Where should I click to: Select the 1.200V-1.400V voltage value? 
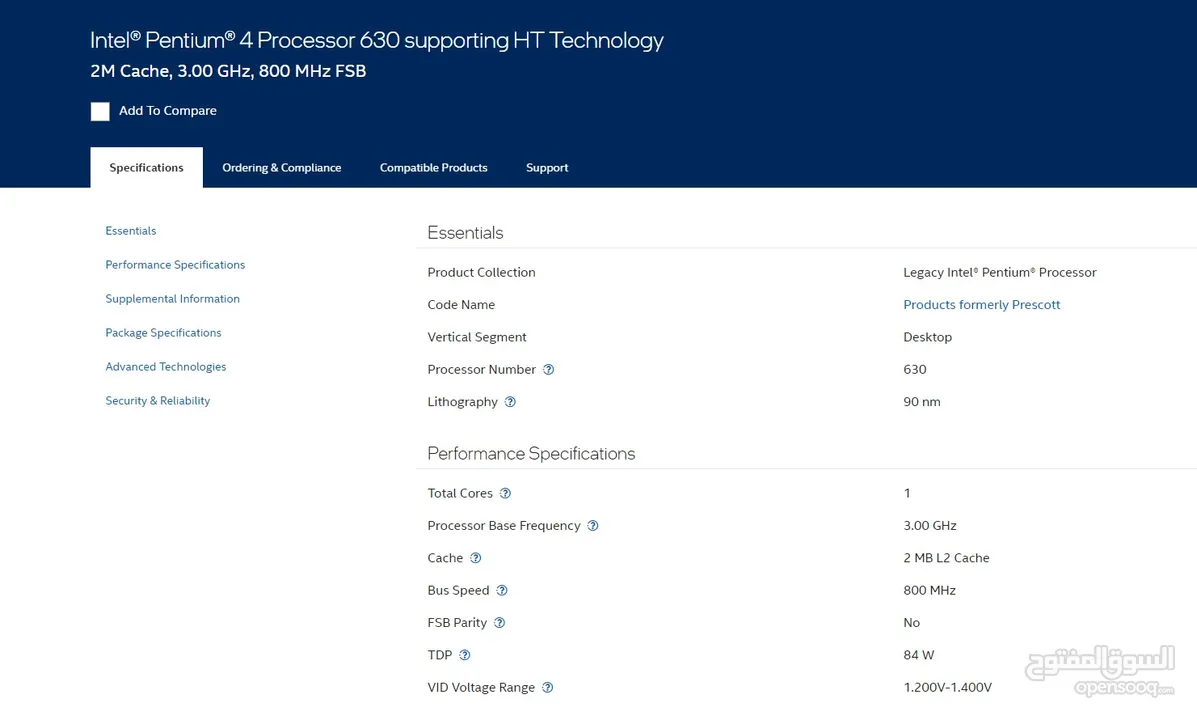point(947,687)
